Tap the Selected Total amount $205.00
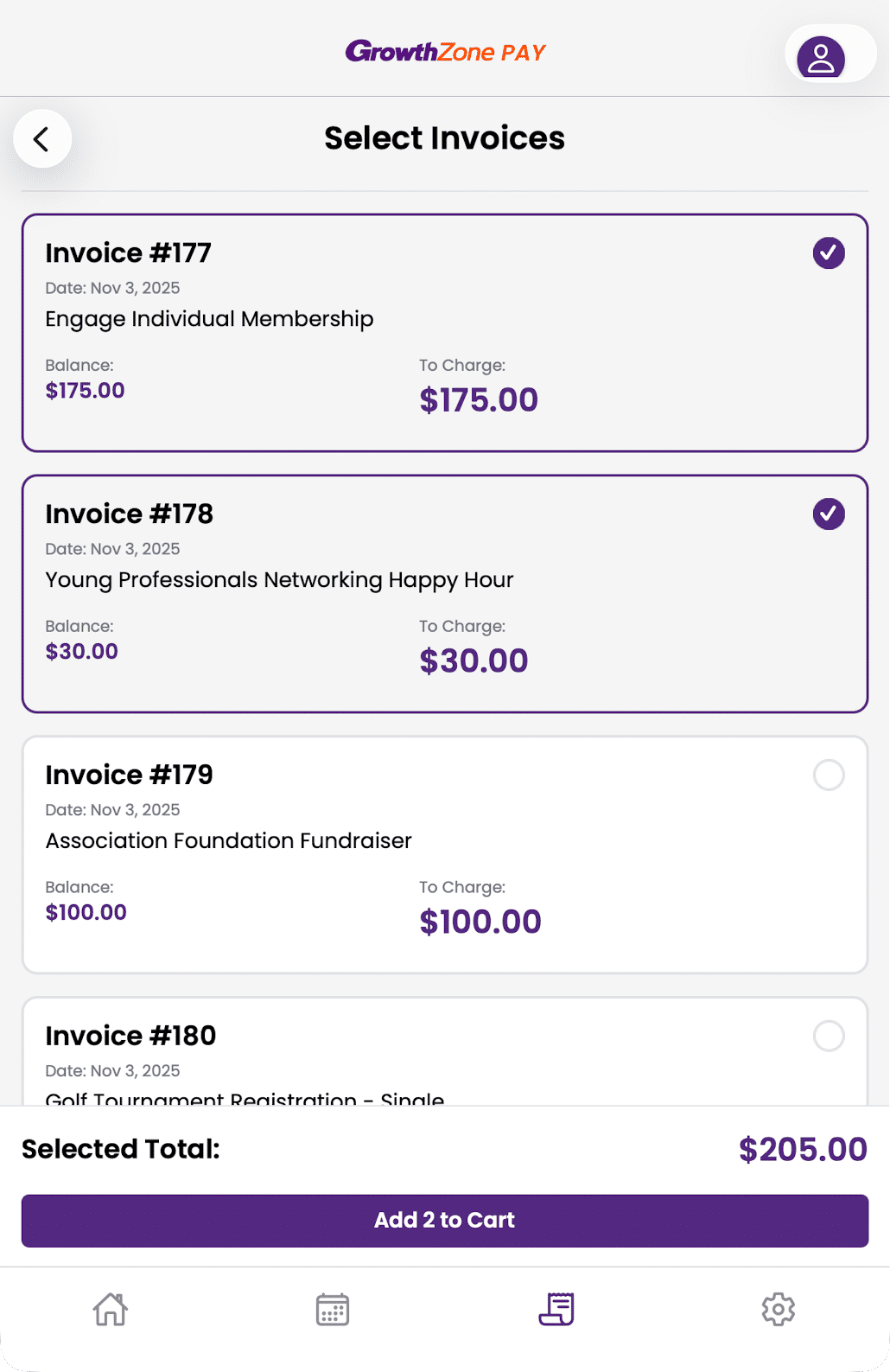Screen dimensions: 890x1372 (x=803, y=1149)
